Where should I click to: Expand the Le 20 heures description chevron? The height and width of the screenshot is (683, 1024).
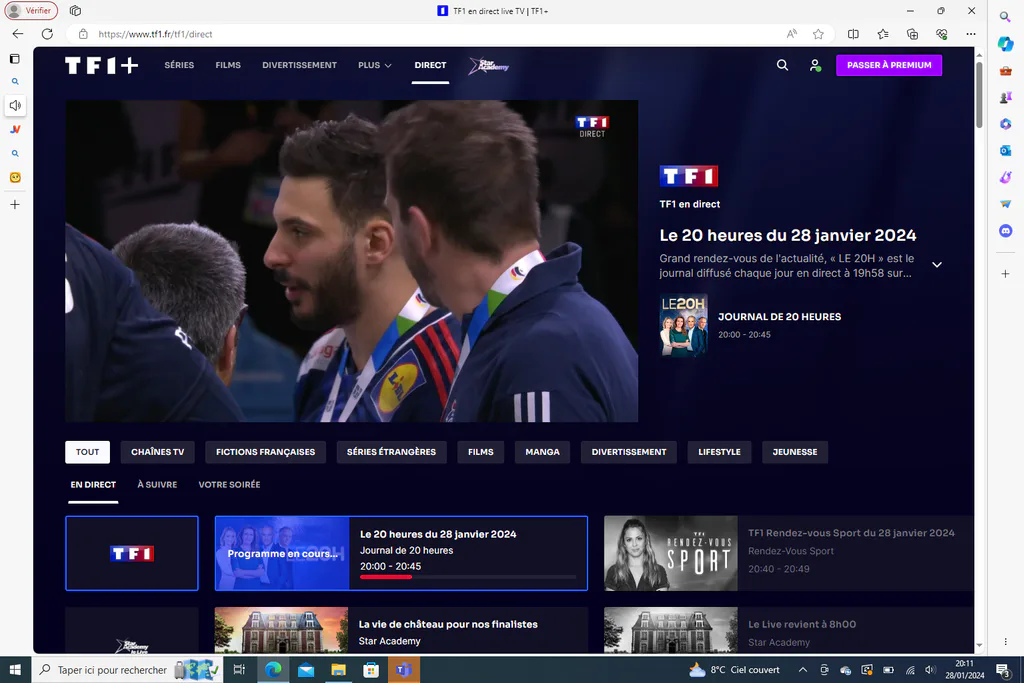(x=936, y=264)
